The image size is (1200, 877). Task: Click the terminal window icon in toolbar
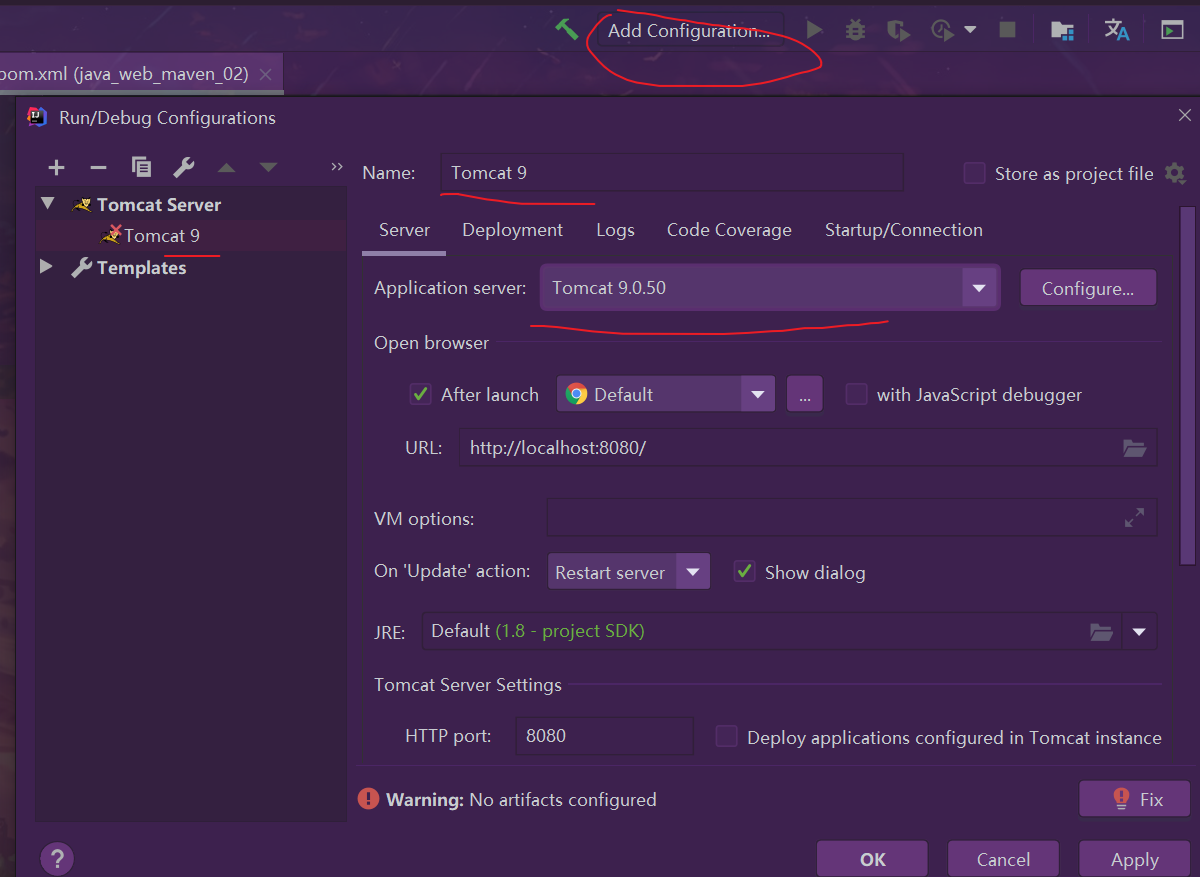coord(1172,30)
